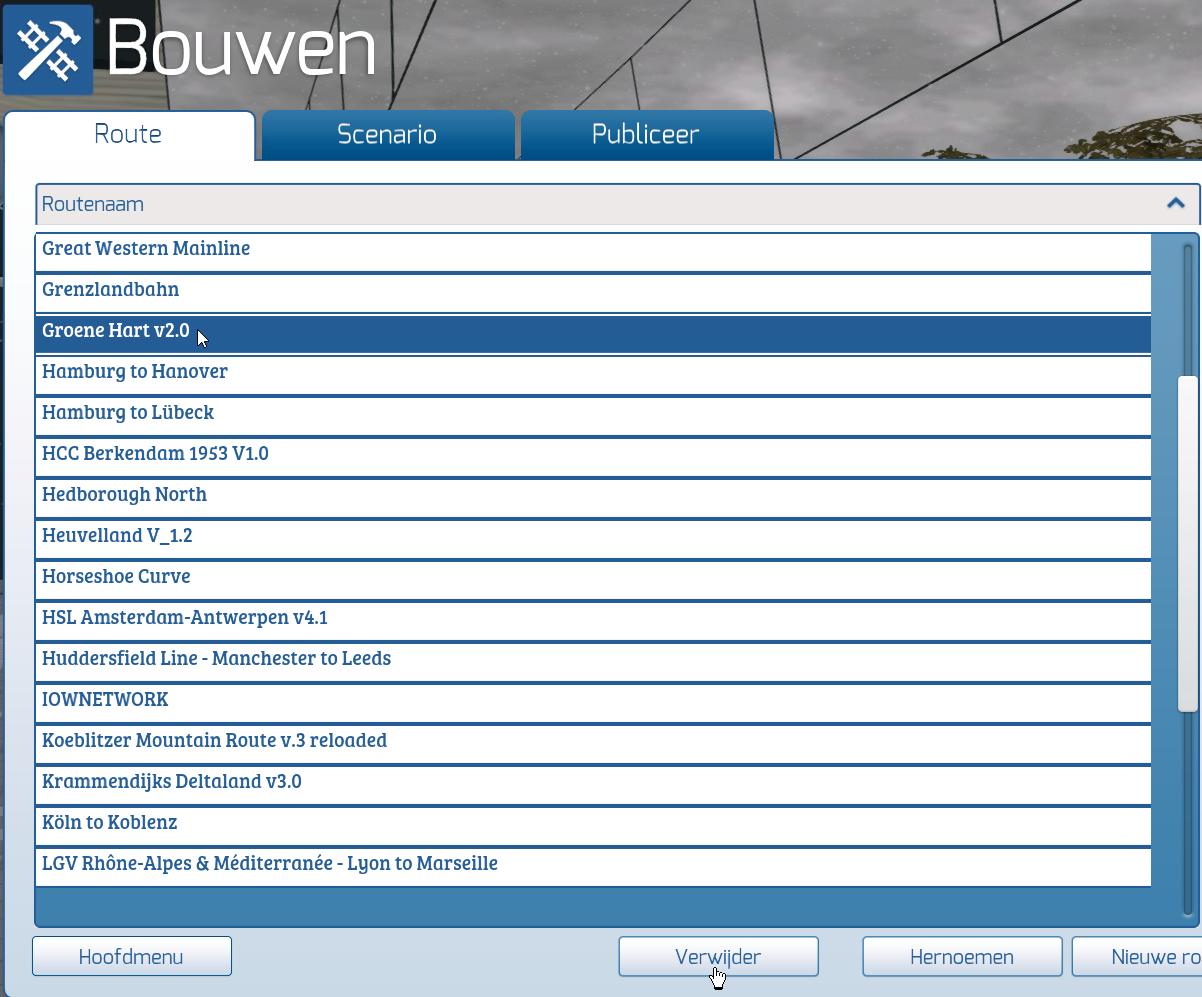Click the Hernoemen button
This screenshot has height=997, width=1202.
[x=961, y=957]
